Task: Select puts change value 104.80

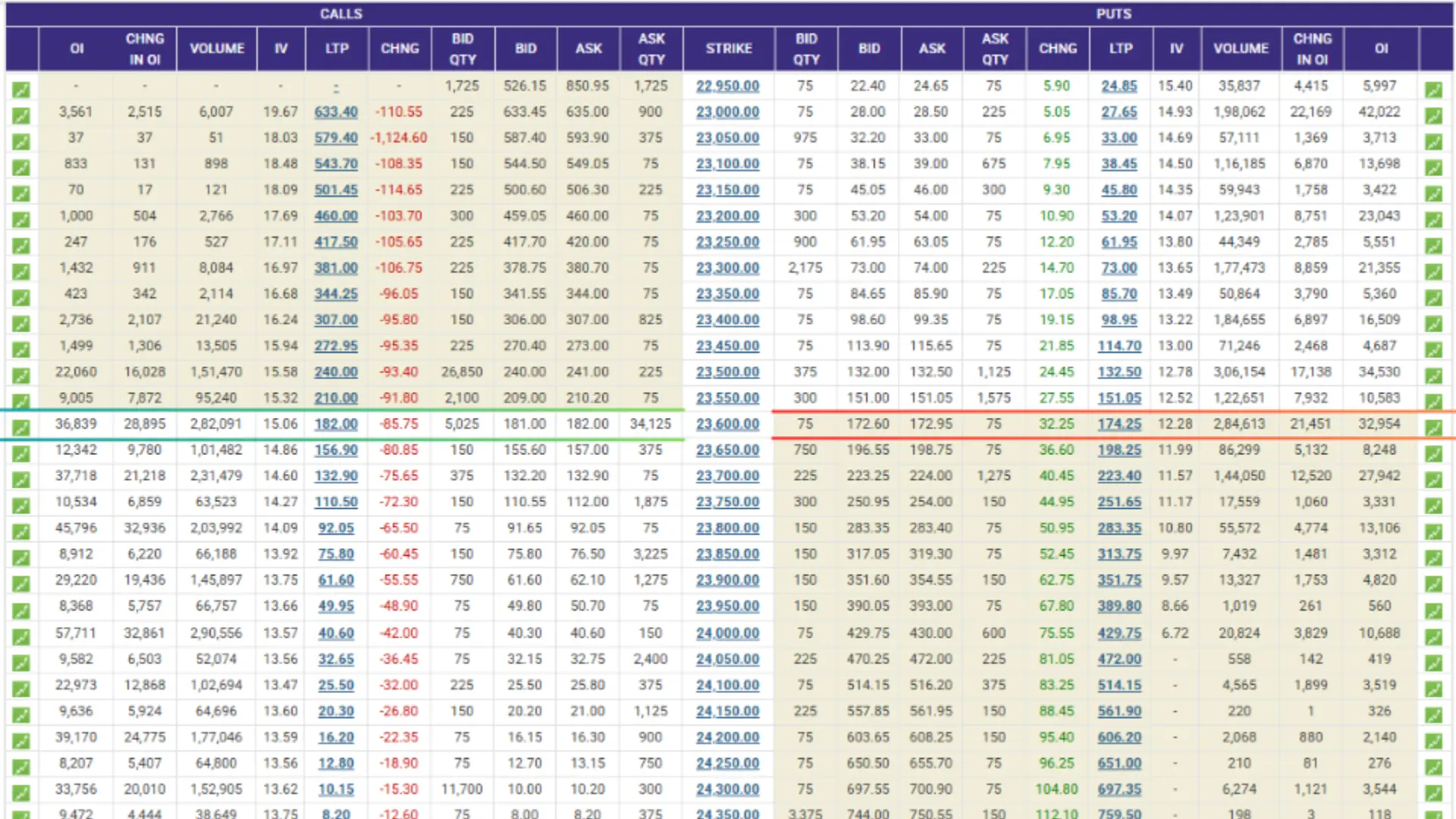Action: pos(1057,789)
